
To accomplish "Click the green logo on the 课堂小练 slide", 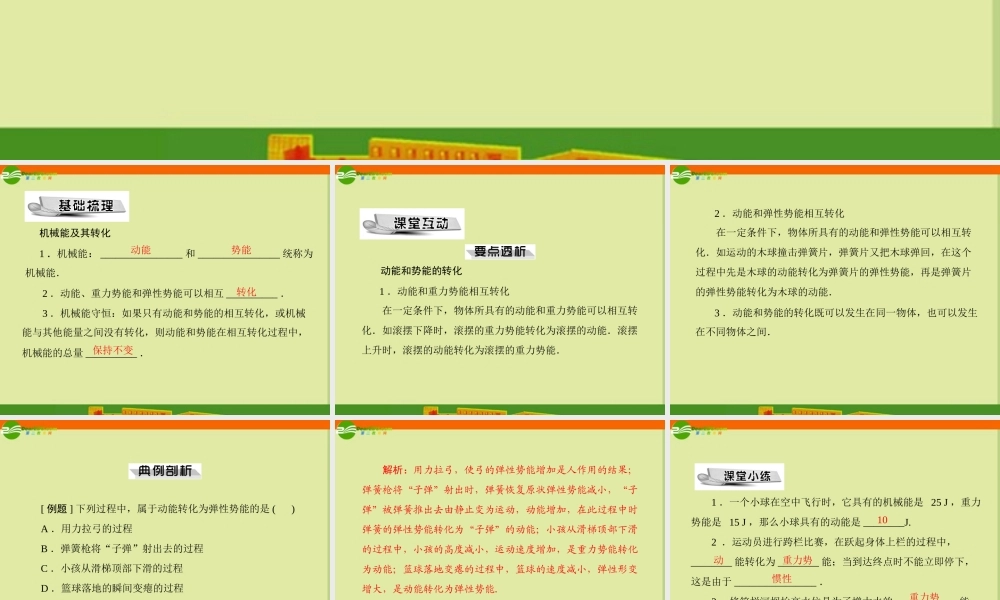I will pos(681,430).
